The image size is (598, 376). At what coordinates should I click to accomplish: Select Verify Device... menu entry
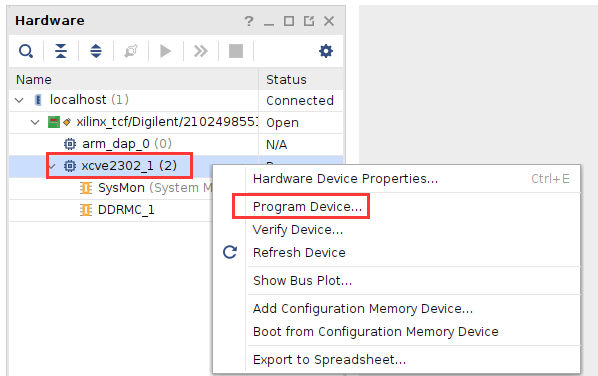[x=298, y=230]
